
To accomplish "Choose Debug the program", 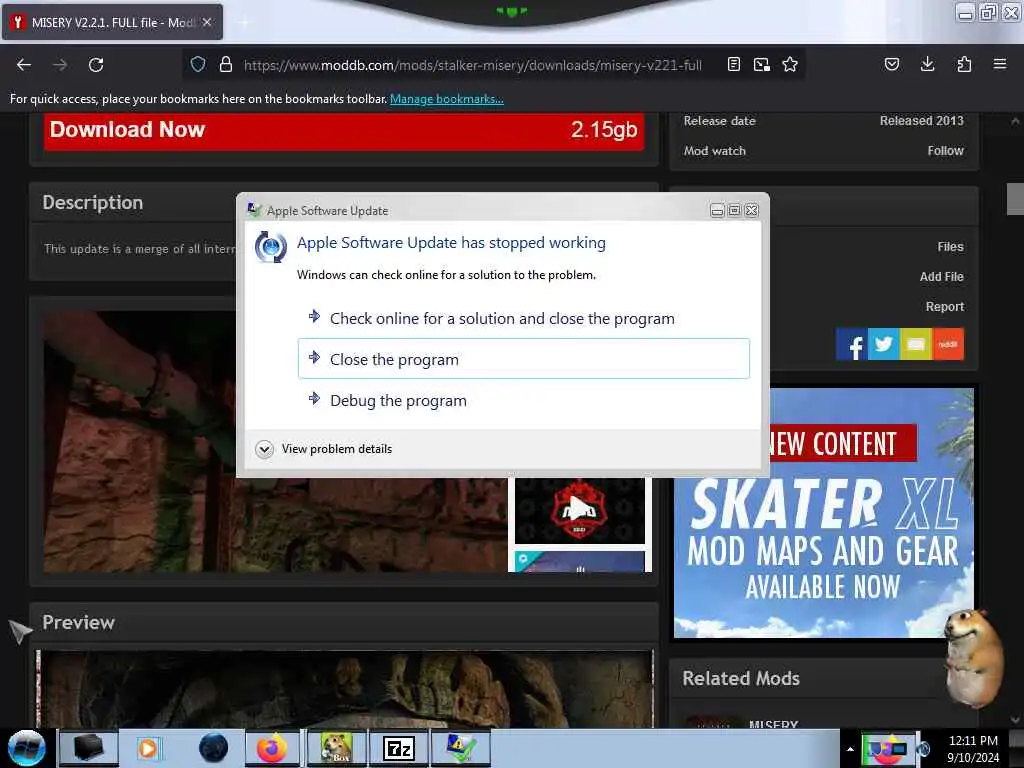I will coord(524,400).
